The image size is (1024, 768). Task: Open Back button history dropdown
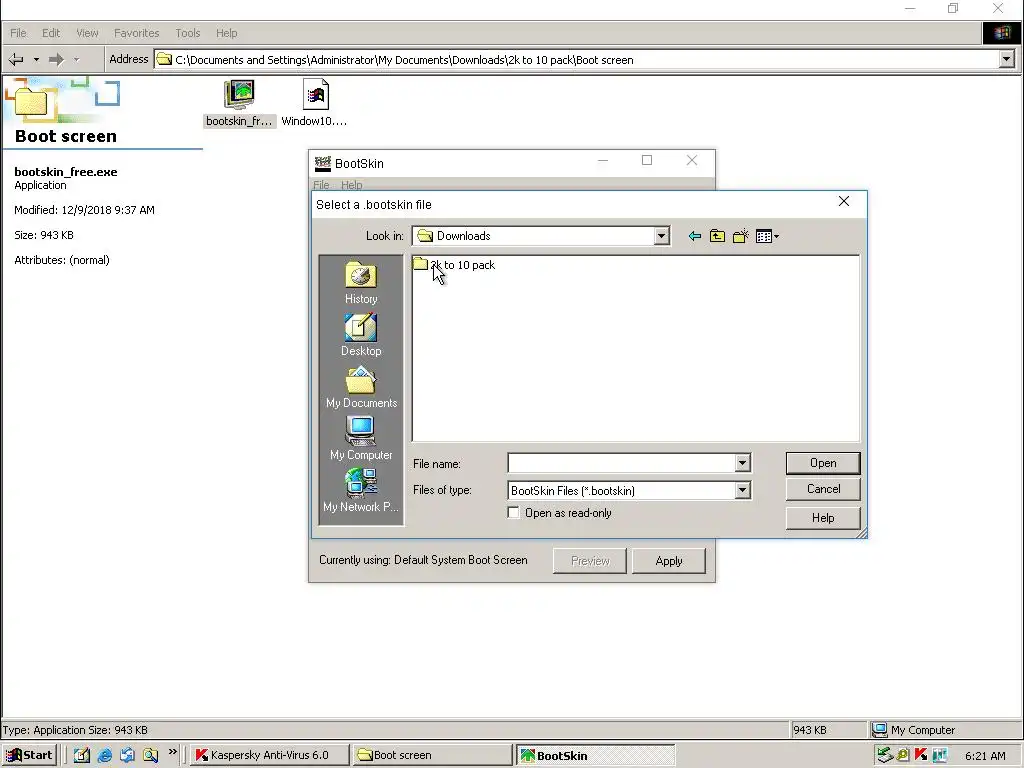point(36,59)
